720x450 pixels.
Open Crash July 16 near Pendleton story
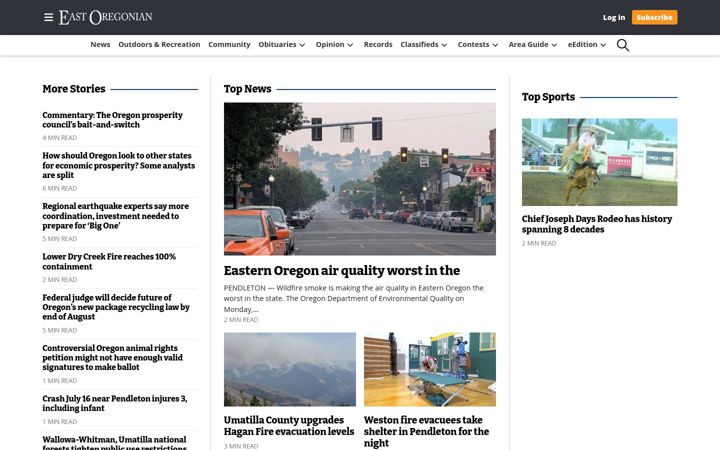(115, 403)
